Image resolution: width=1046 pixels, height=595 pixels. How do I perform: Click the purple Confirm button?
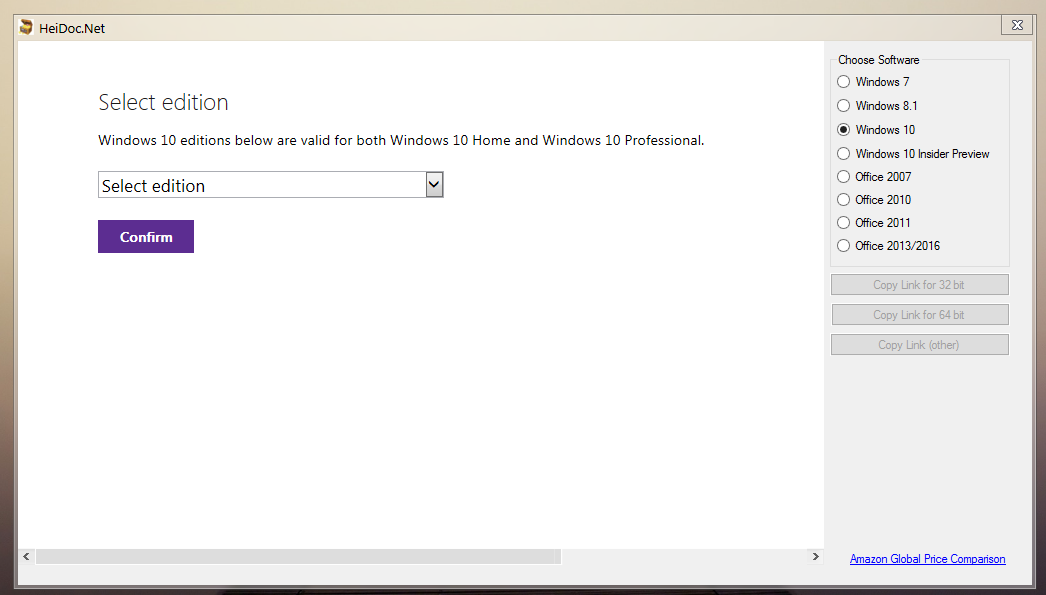point(146,237)
